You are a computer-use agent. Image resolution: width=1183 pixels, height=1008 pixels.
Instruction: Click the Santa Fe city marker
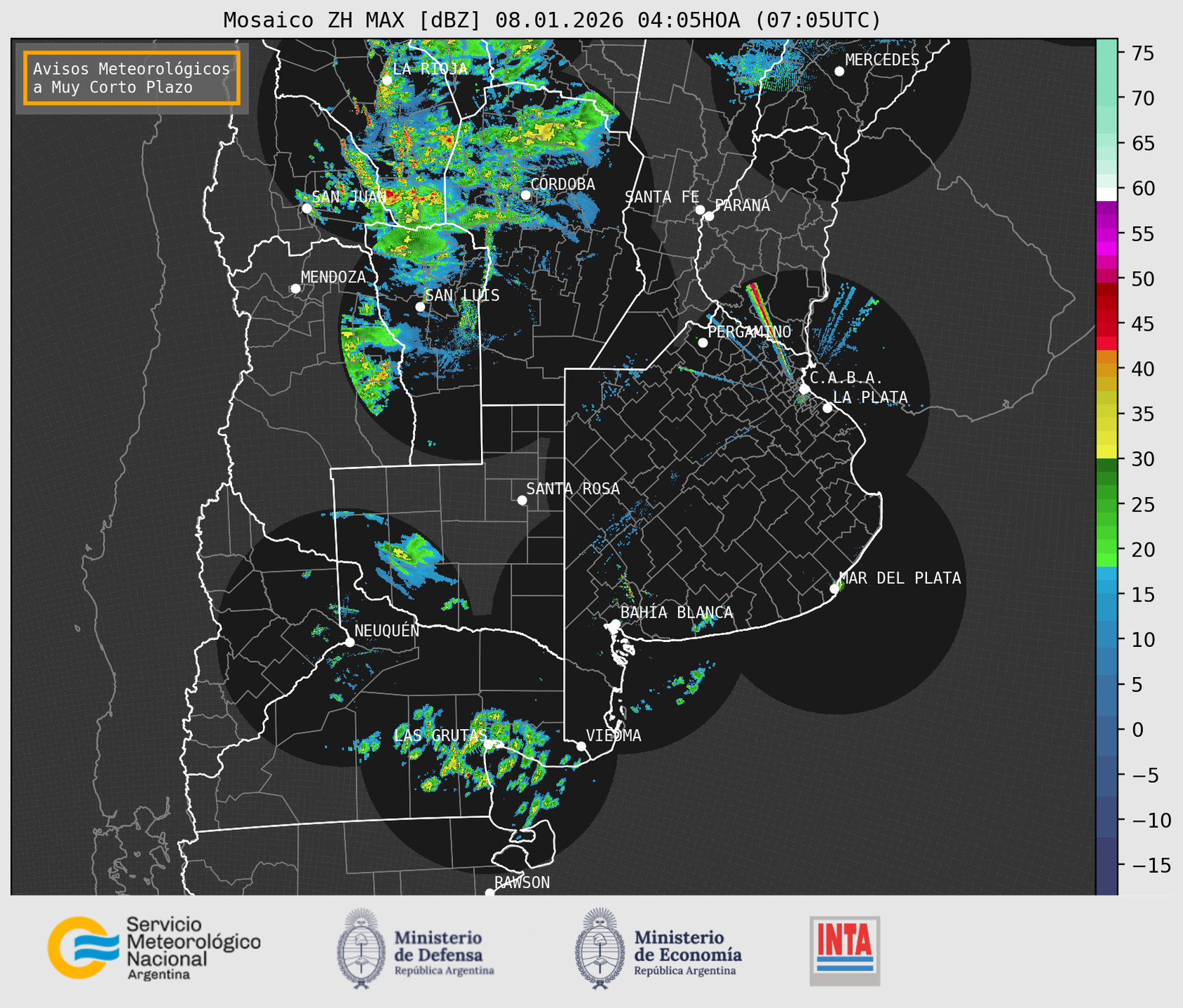700,210
